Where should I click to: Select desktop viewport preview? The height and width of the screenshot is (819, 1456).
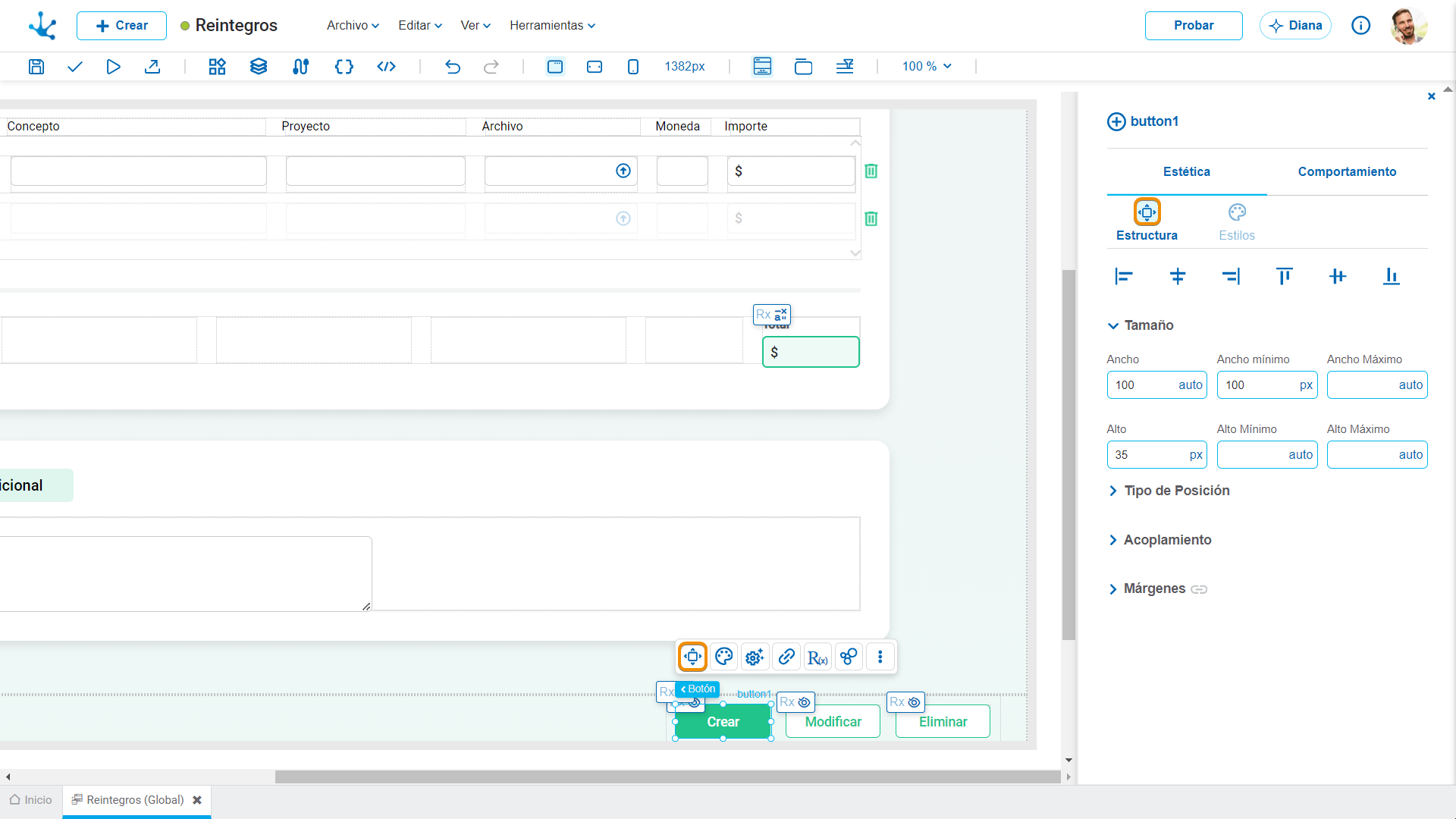(555, 67)
